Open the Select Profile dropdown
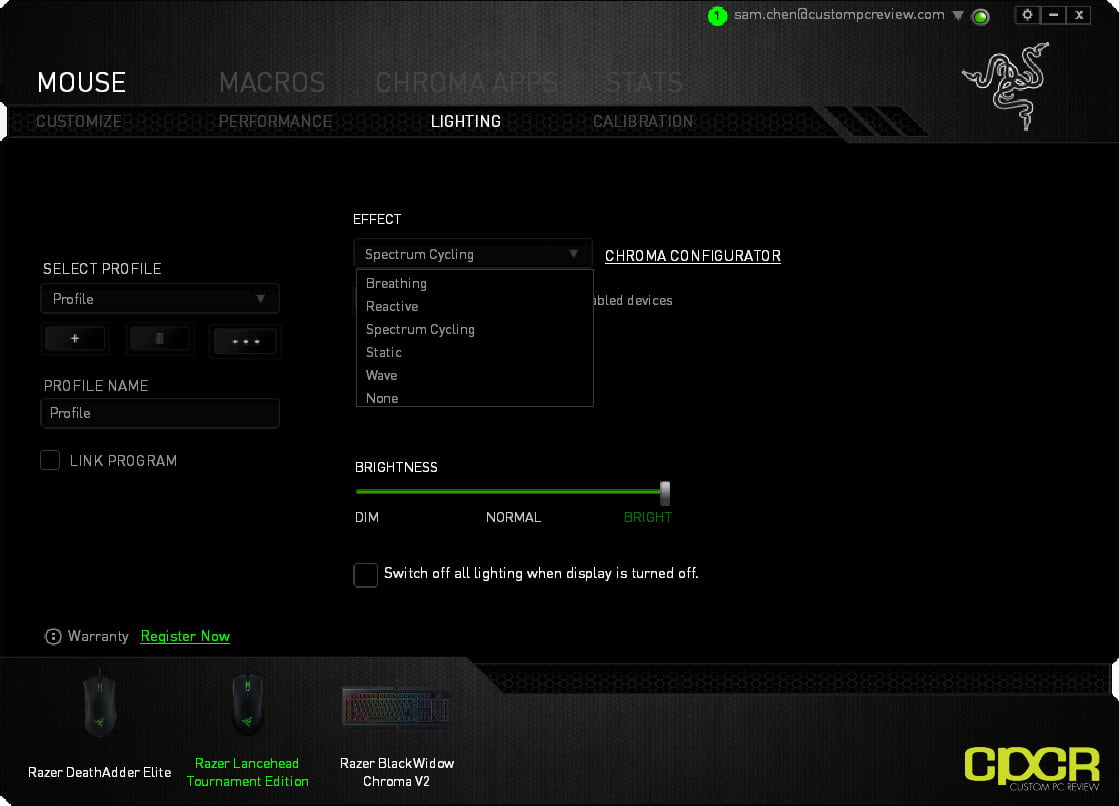Screen dimensions: 1119x806 pos(160,298)
